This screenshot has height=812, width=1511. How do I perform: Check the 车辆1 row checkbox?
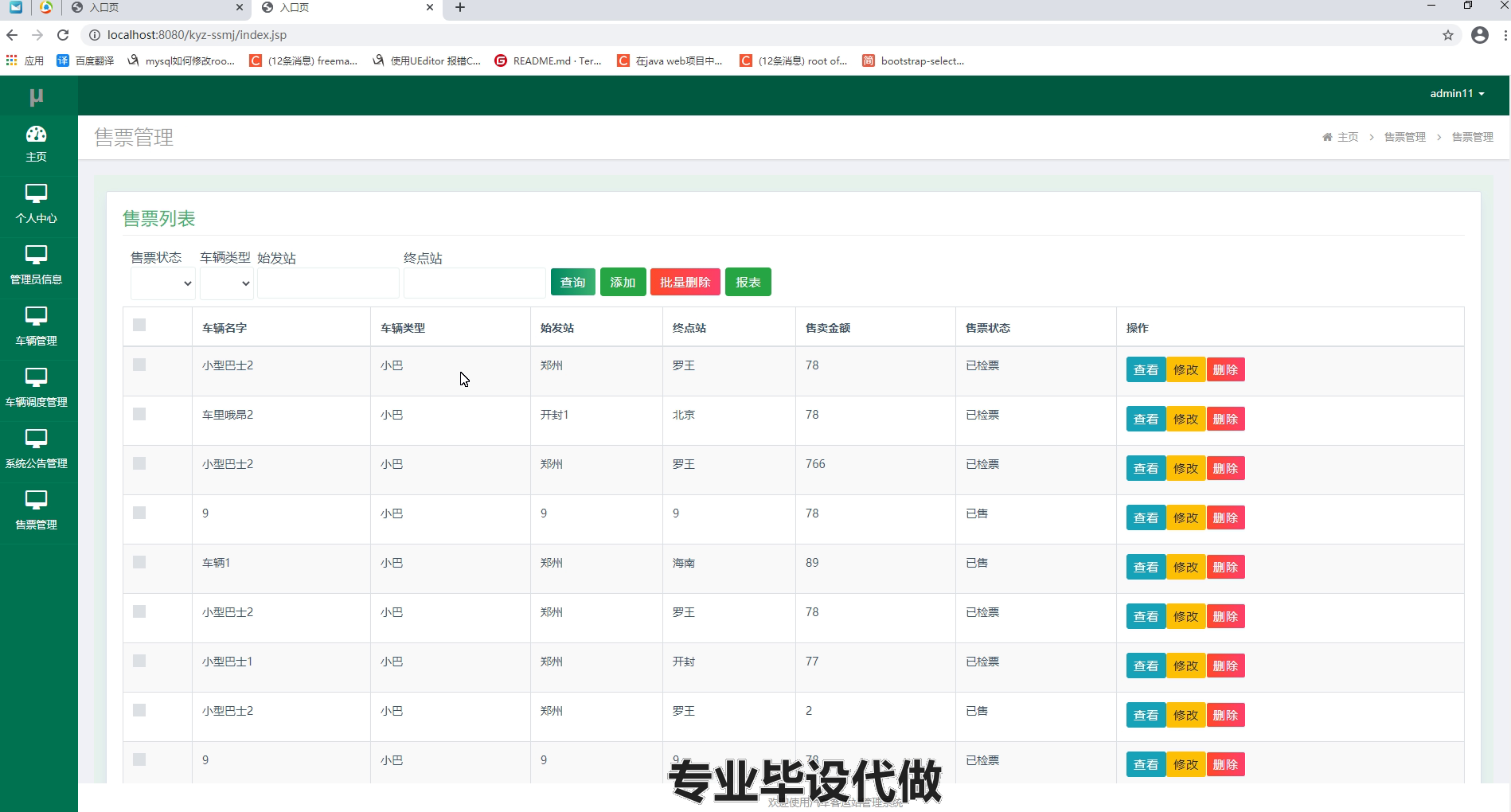tap(139, 562)
